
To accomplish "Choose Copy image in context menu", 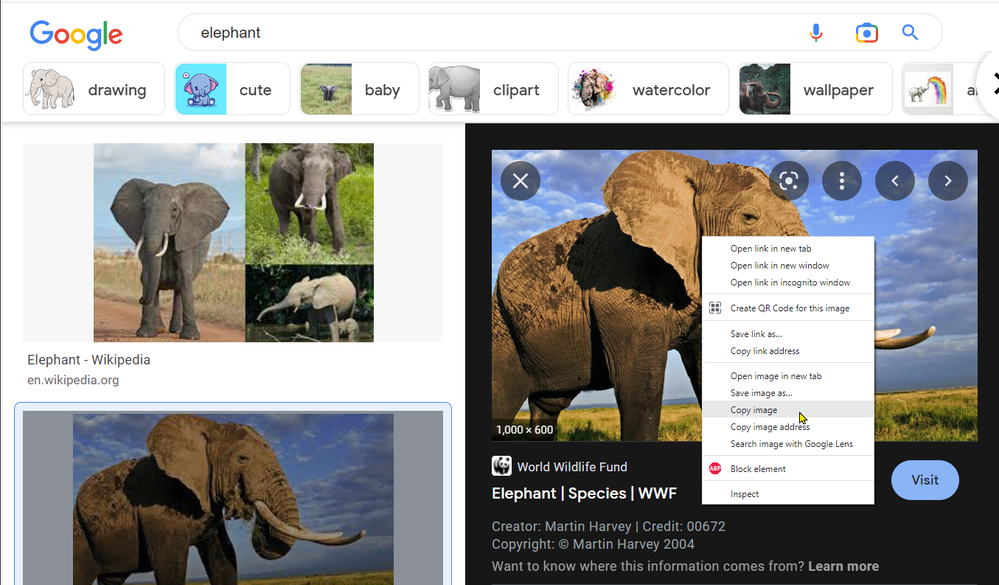I will [x=787, y=410].
